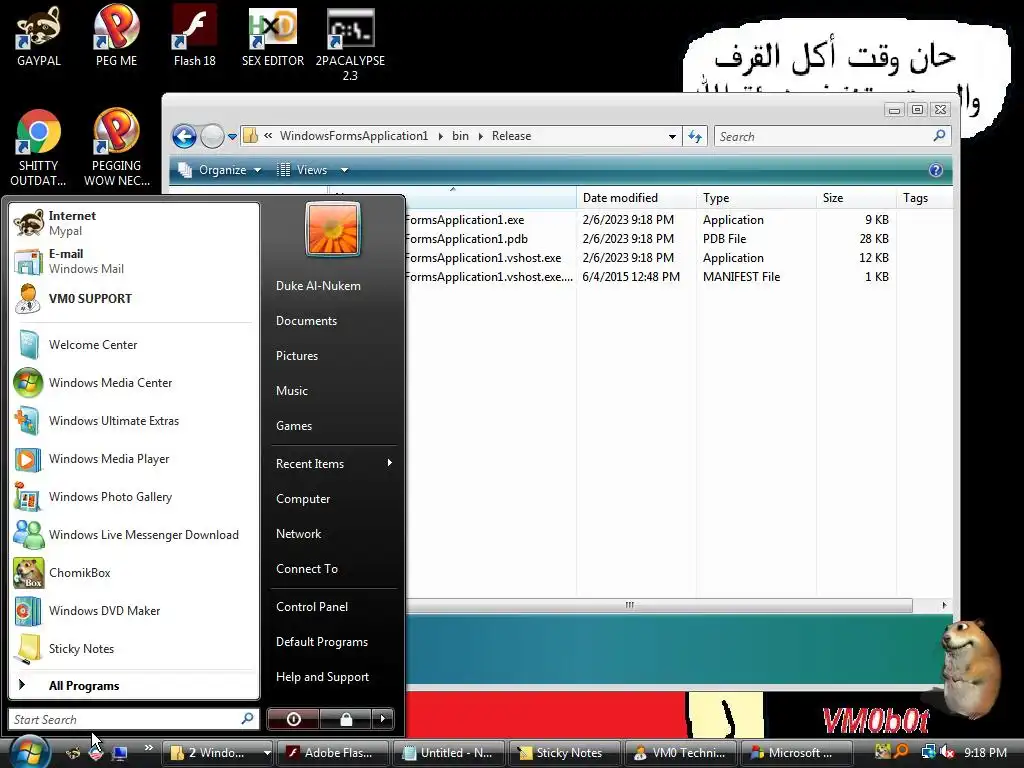The height and width of the screenshot is (768, 1024).
Task: Open Control Panel from Start menu
Action: coord(334,607)
